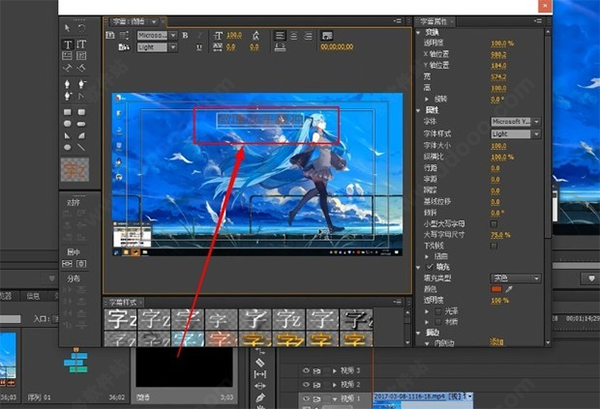This screenshot has height=409, width=600.
Task: Select the Pen tool
Action: (x=67, y=84)
